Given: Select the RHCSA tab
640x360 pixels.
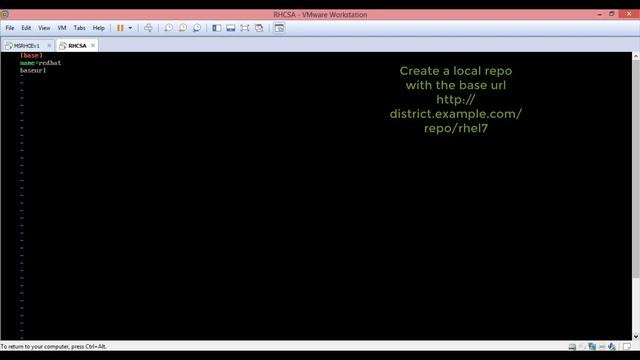Looking at the screenshot, I should coord(77,46).
